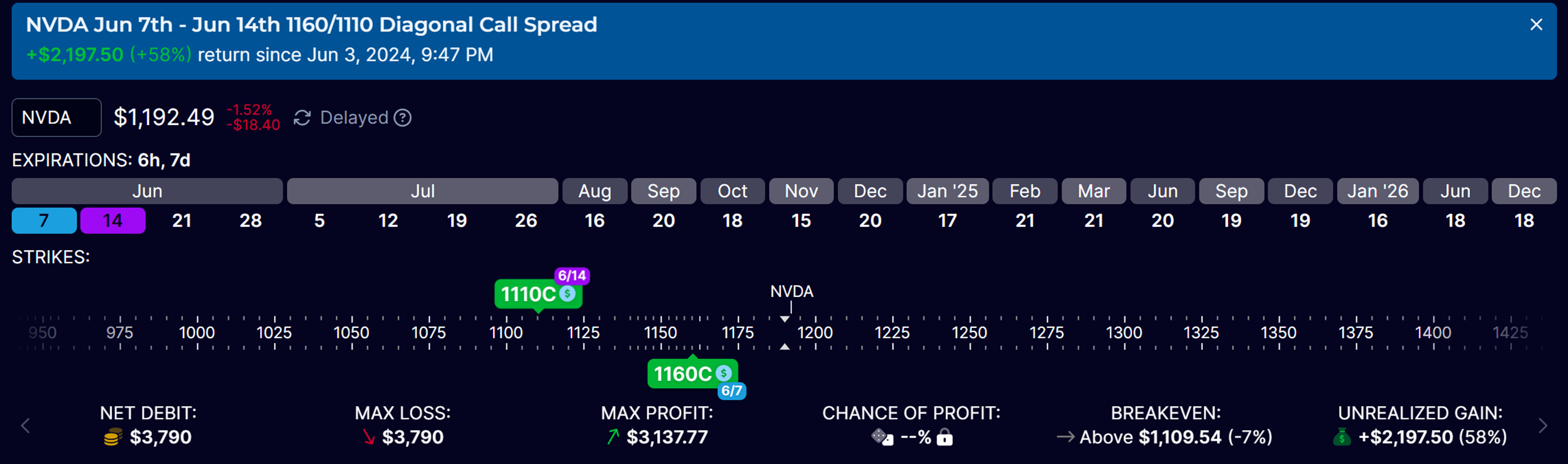
Task: Click the Chance of Profit dice icon
Action: point(882,438)
